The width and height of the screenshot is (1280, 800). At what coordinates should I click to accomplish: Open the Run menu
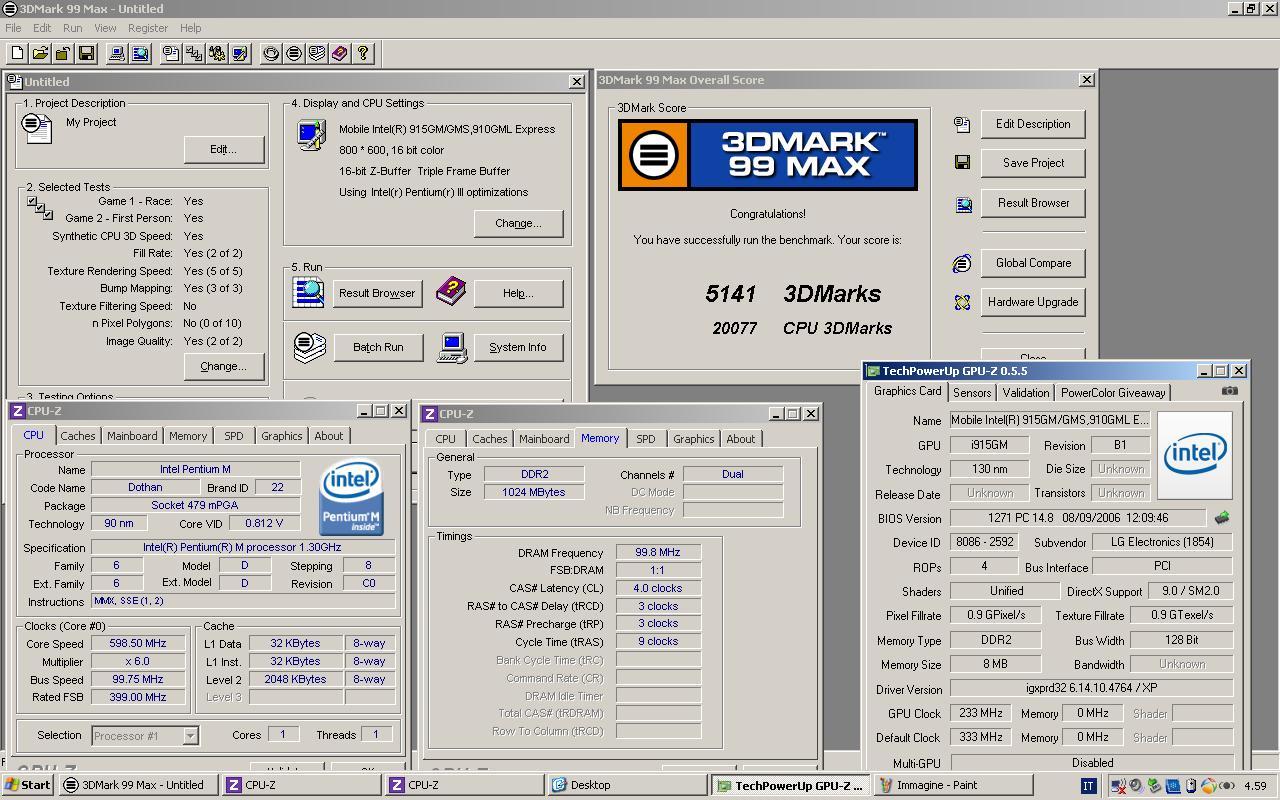coord(72,28)
